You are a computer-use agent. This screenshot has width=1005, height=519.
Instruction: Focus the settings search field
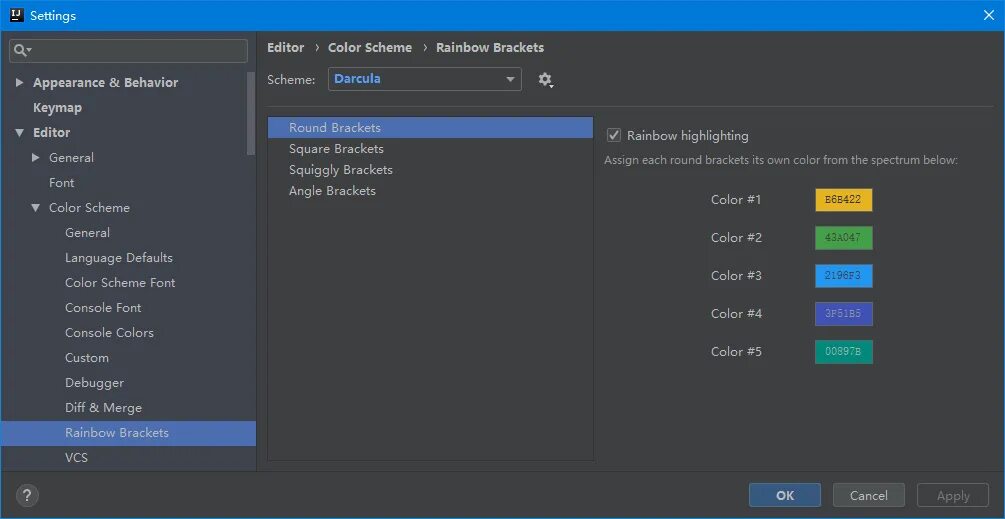click(x=128, y=51)
